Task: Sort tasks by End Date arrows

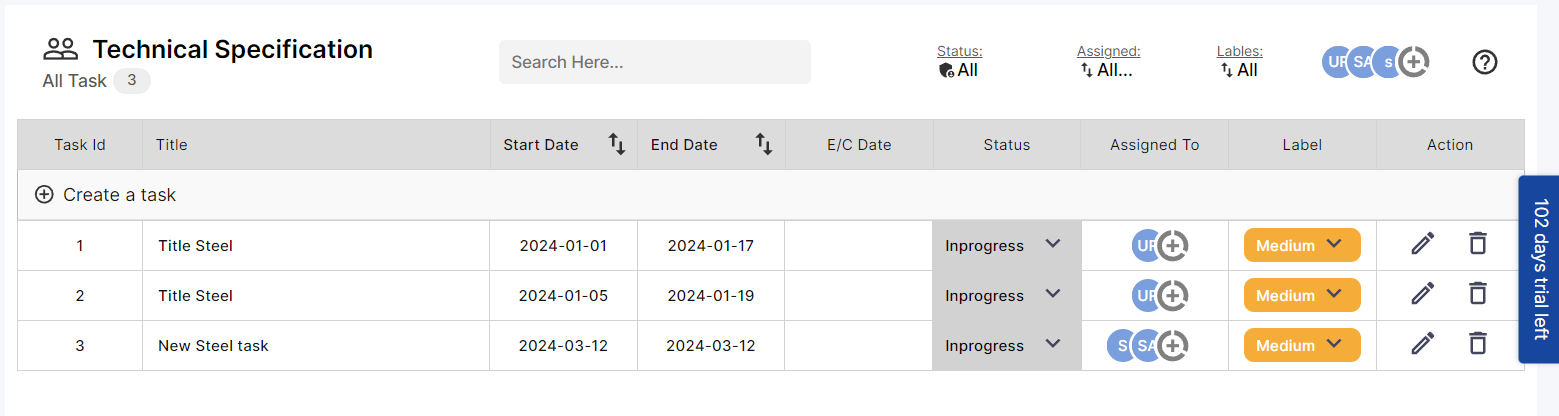Action: (x=764, y=144)
